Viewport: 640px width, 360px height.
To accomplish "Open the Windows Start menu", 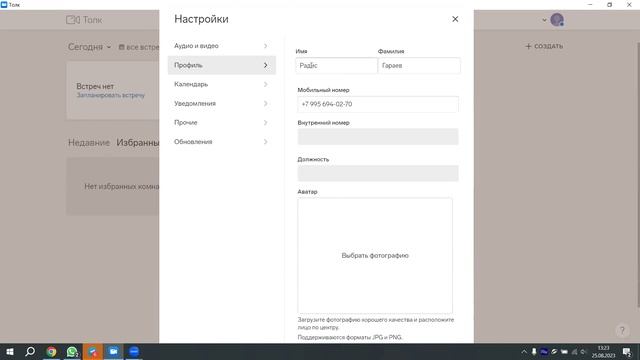I will coord(10,351).
